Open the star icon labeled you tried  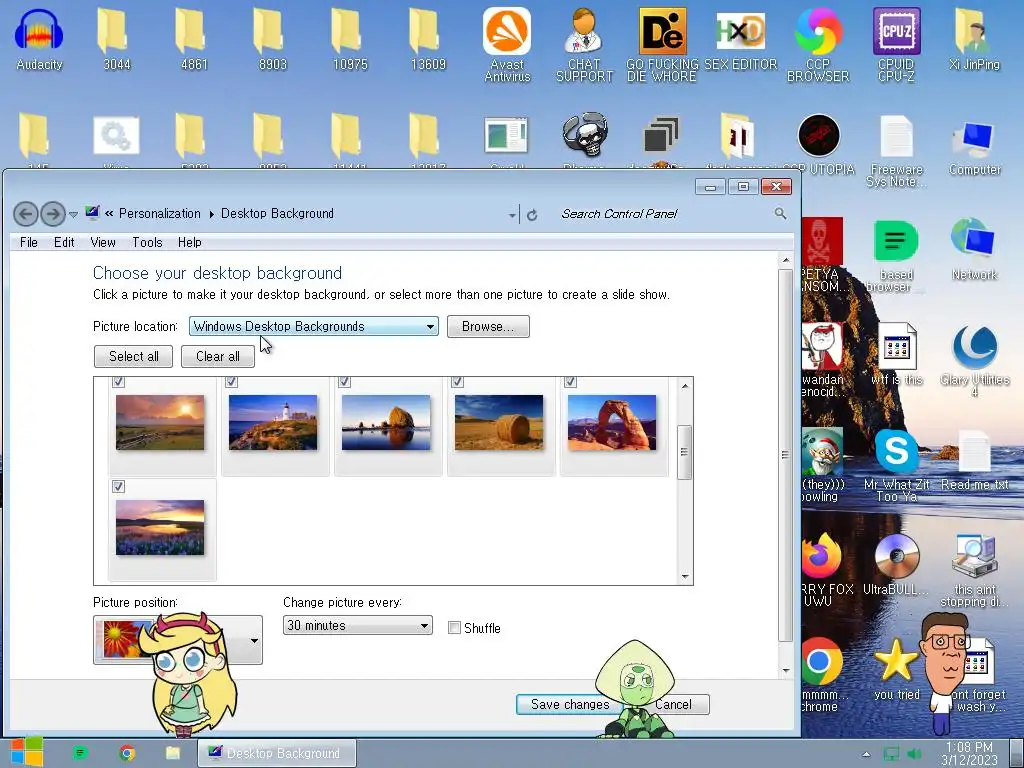(x=896, y=669)
